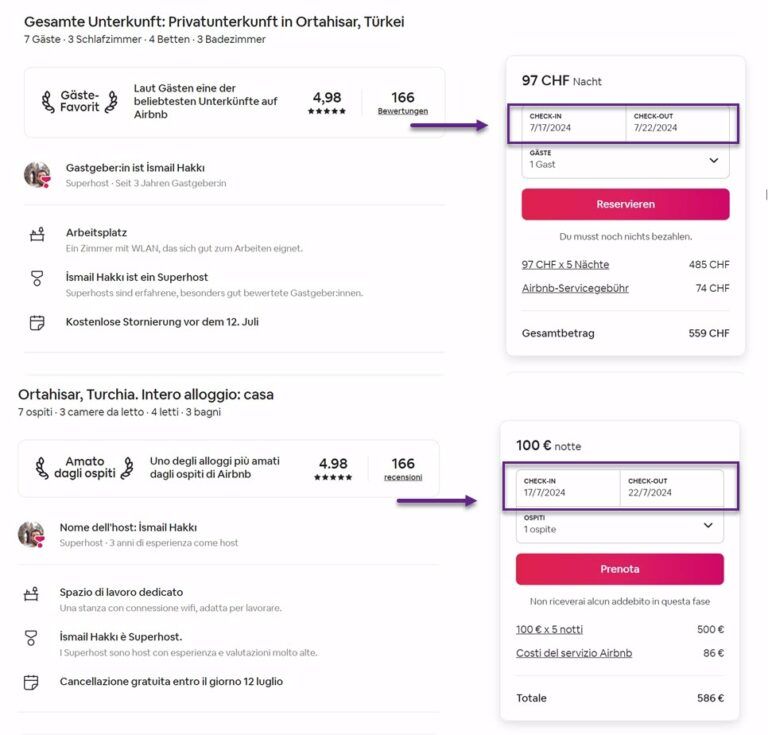Click host avatar next to Gastgeber:in
The height and width of the screenshot is (735, 768).
[x=37, y=174]
